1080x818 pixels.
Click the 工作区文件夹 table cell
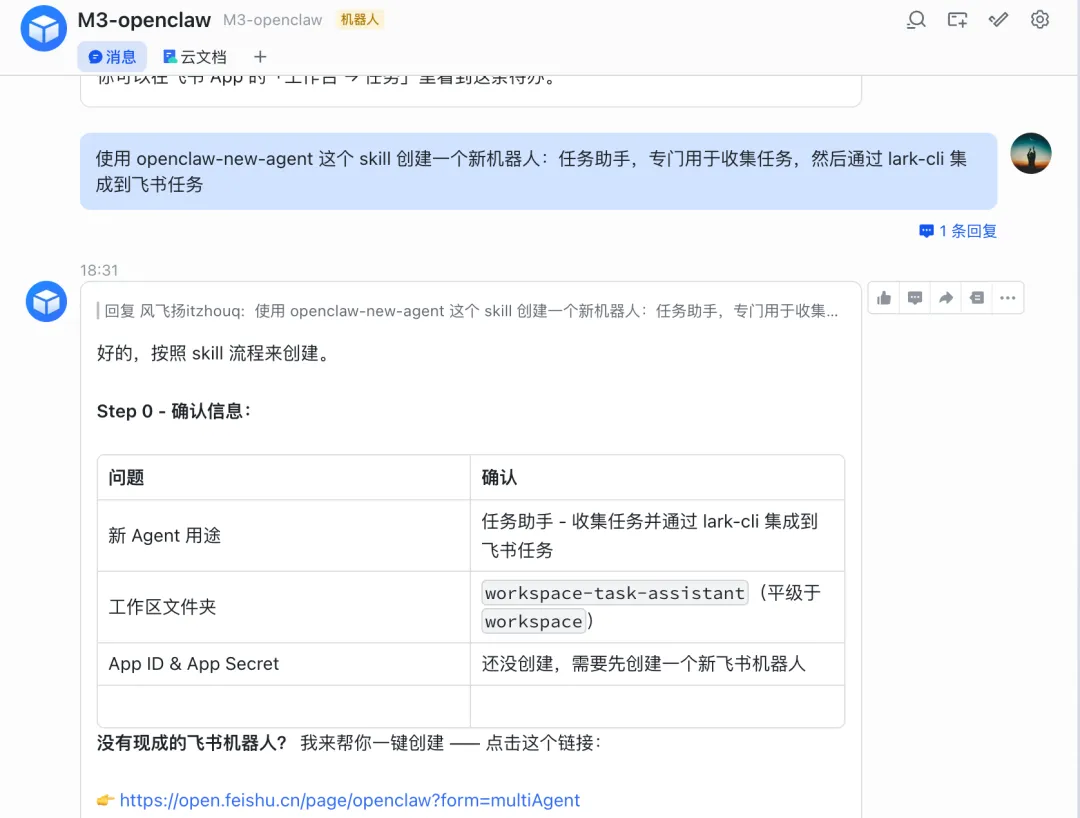pos(284,607)
